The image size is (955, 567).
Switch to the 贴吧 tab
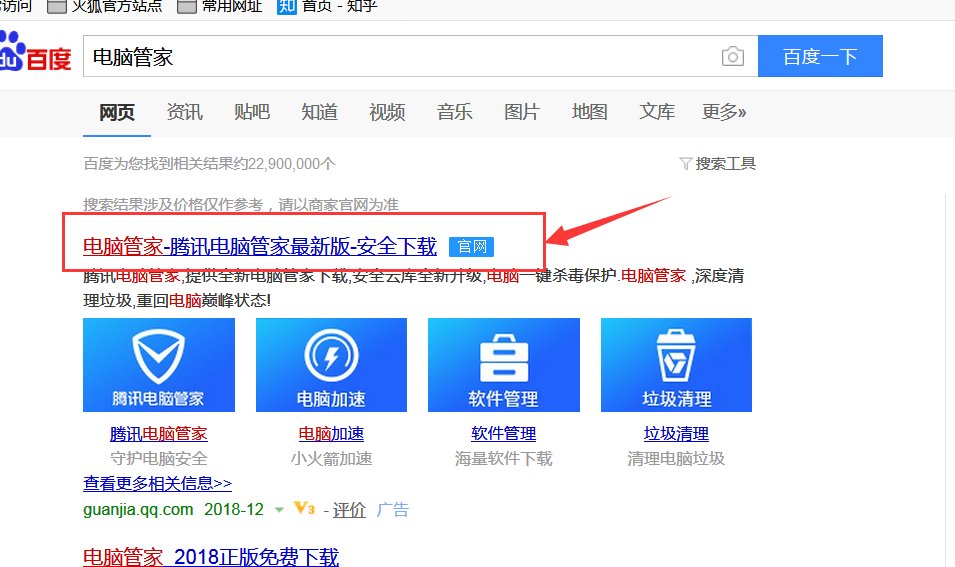tap(252, 112)
